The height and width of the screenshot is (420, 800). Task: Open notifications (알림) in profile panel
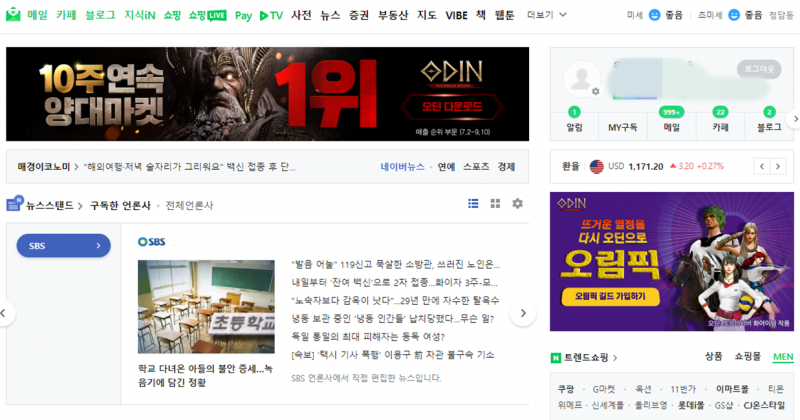(574, 119)
